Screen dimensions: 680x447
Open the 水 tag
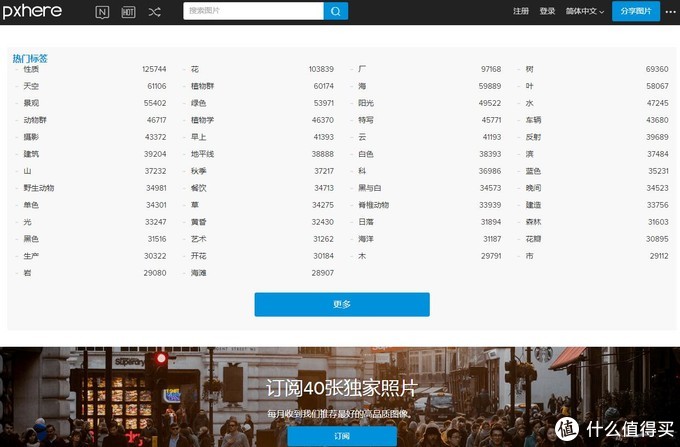click(x=530, y=103)
